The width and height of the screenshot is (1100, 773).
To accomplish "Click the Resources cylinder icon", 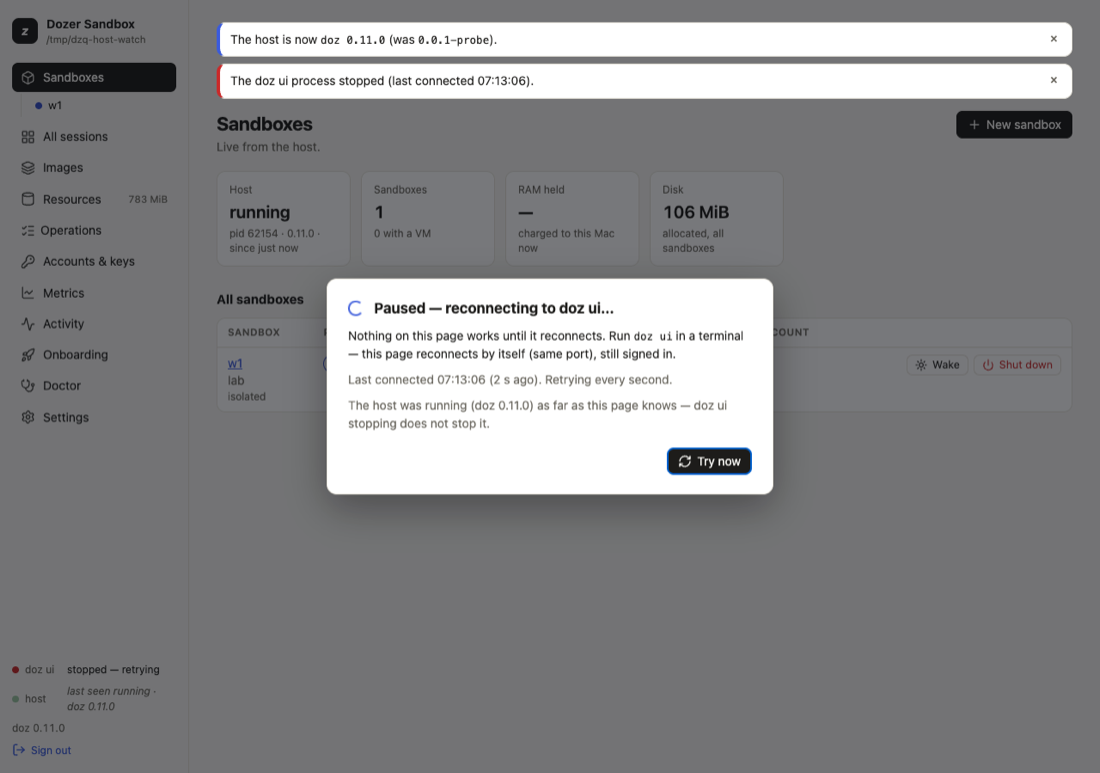I will (28, 199).
